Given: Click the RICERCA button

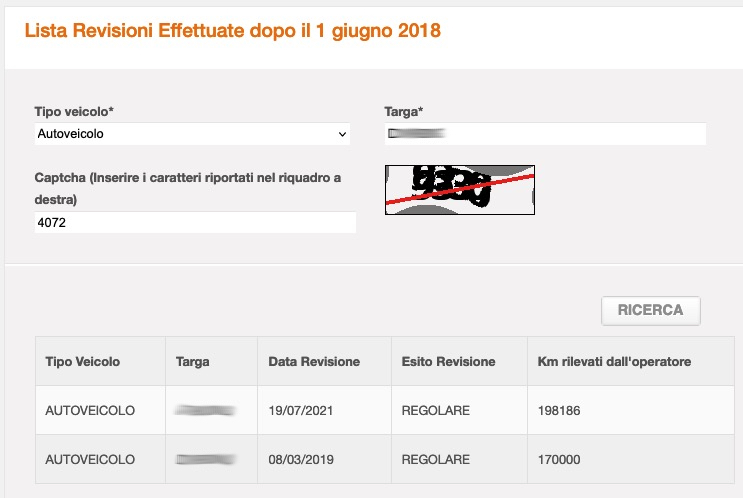Looking at the screenshot, I should pyautogui.click(x=651, y=310).
